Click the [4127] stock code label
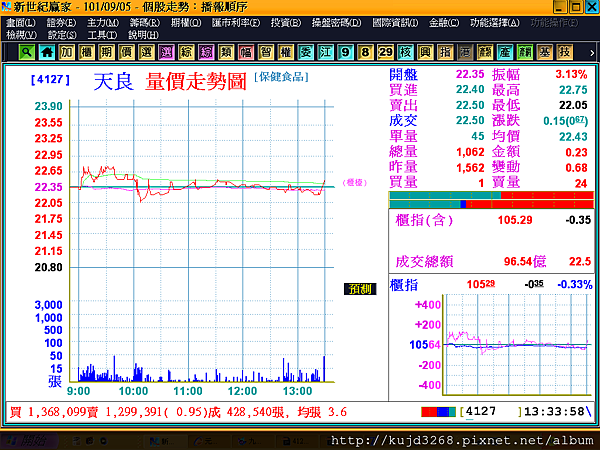Screen dimensions: 600x450 (50, 80)
